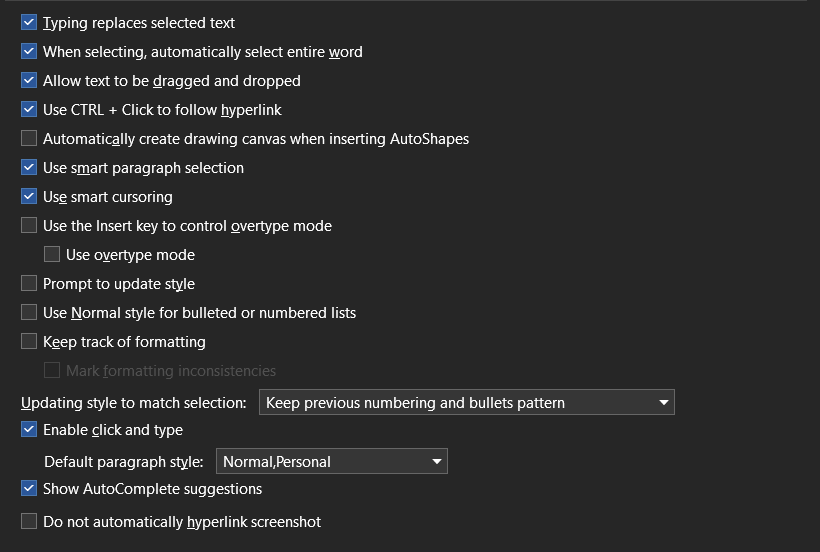Check the Use overtype mode box
820x552 pixels.
52,255
